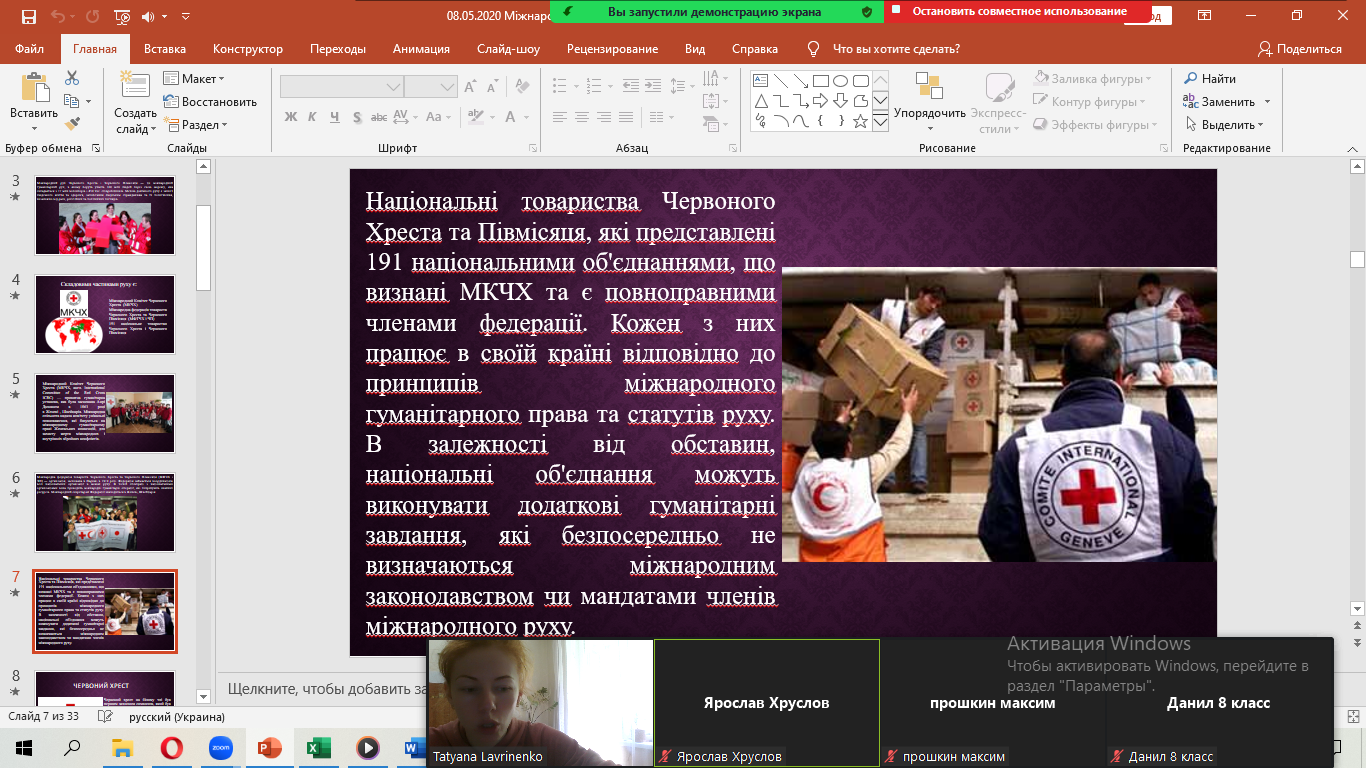This screenshot has height=768, width=1366.
Task: Clear all formatting eraser icon
Action: point(525,87)
